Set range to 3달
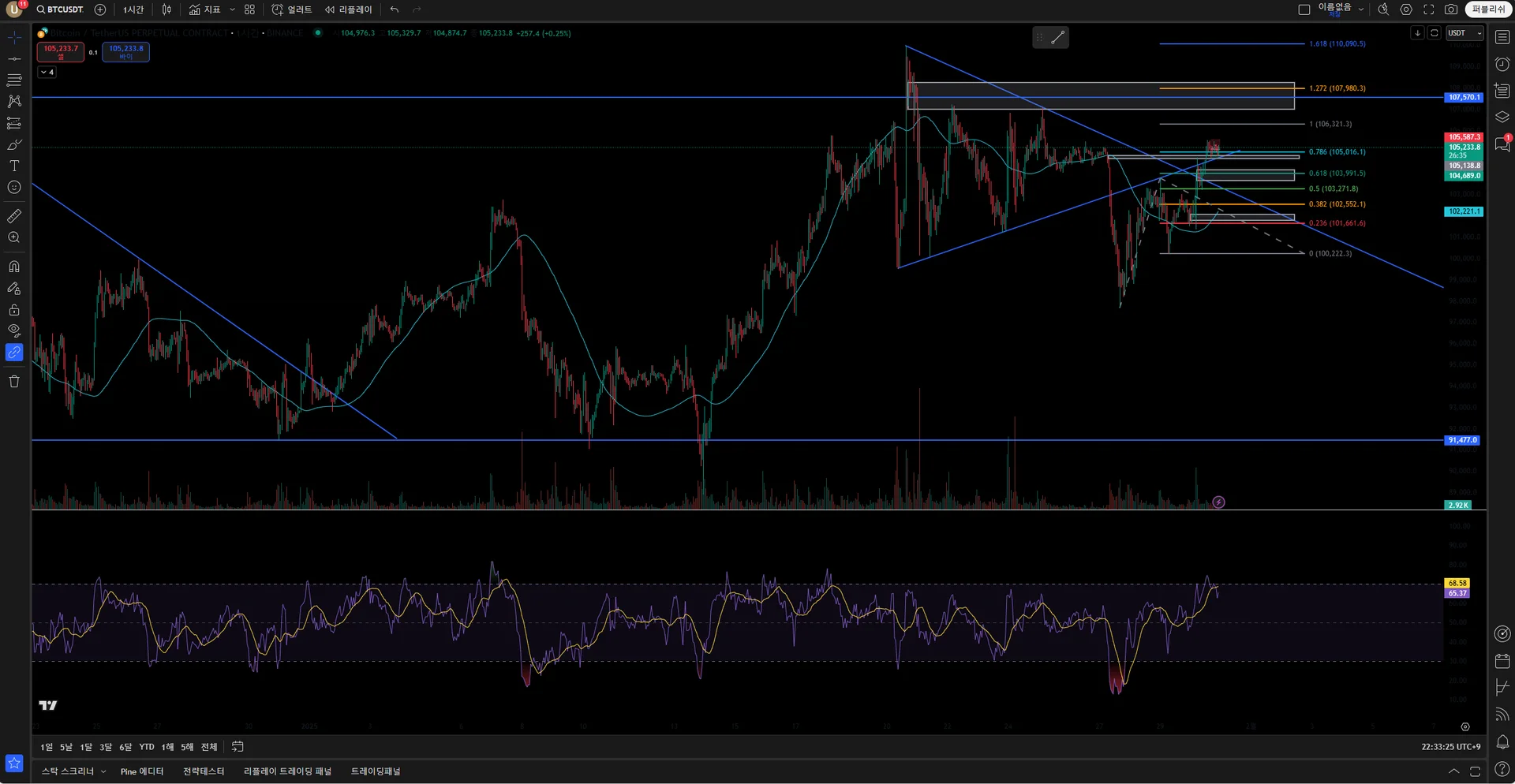This screenshot has width=1515, height=784. click(106, 747)
